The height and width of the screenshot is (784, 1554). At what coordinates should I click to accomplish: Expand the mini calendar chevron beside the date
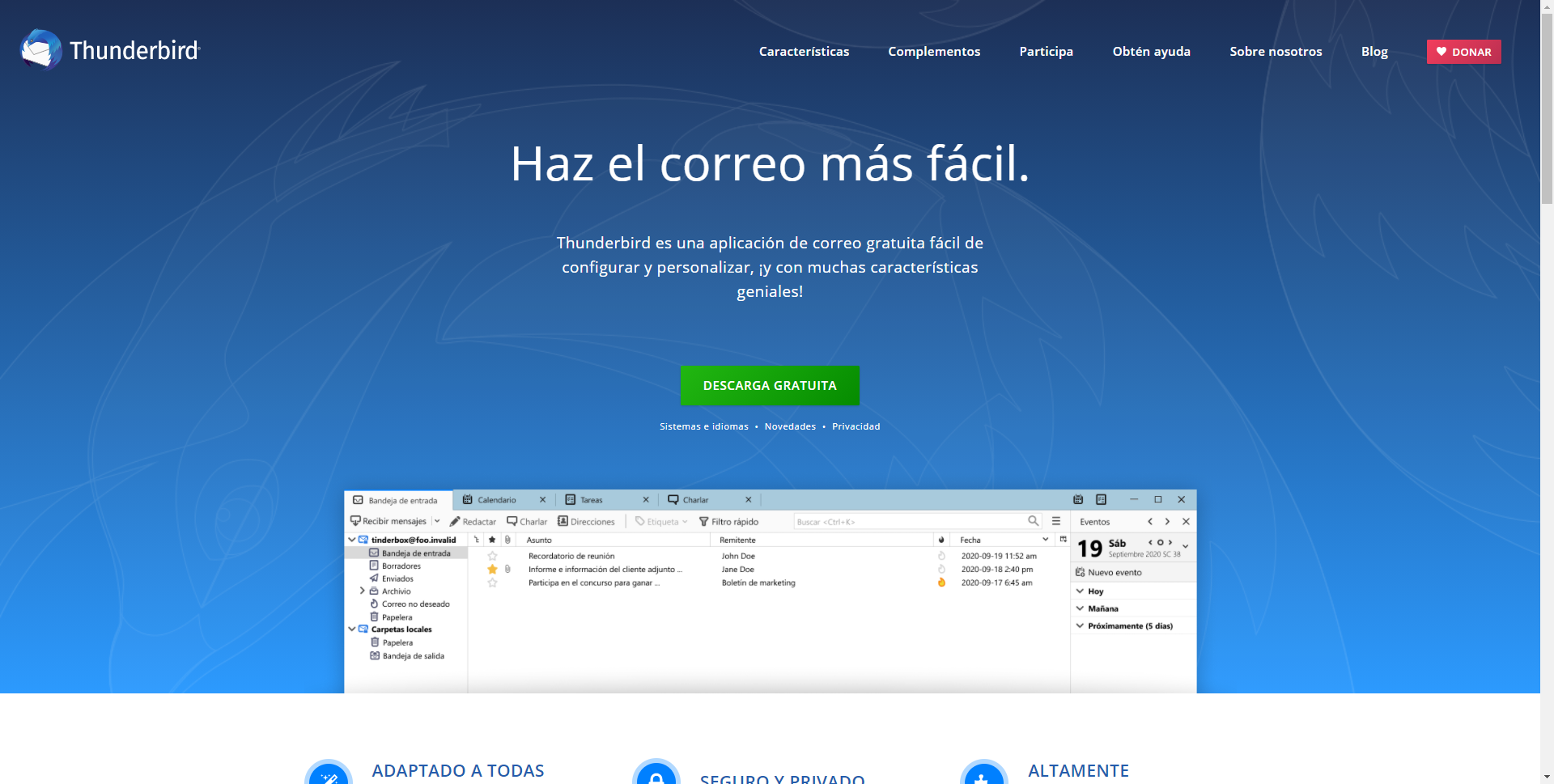[1185, 547]
